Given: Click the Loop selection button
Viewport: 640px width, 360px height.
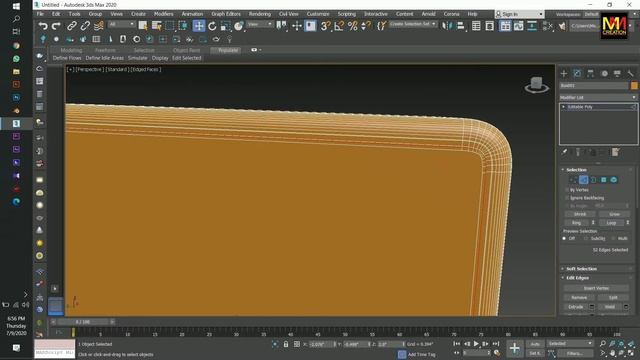Looking at the screenshot, I should pos(611,223).
